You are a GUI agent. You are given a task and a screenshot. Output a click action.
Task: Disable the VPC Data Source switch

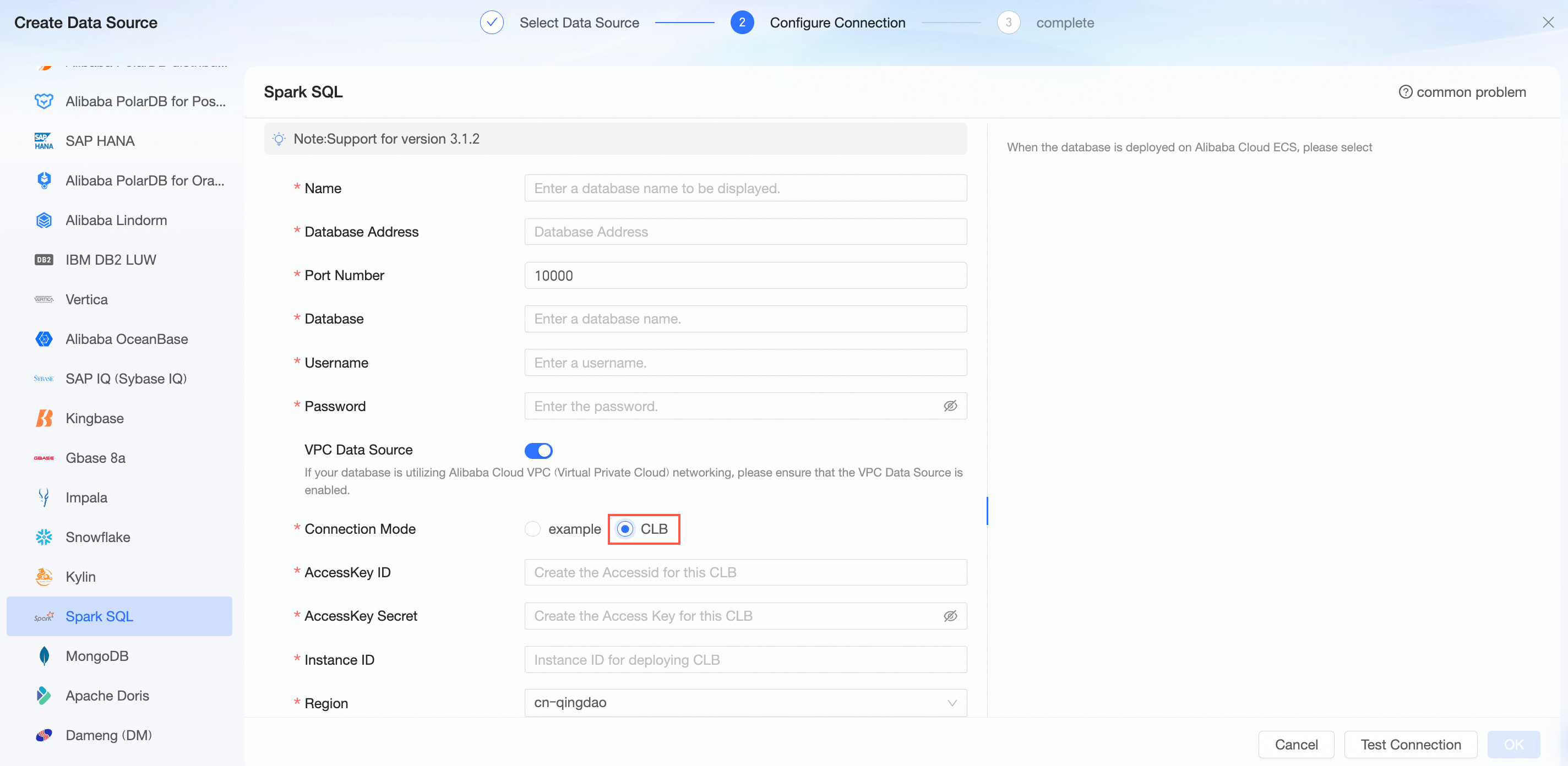(x=538, y=450)
